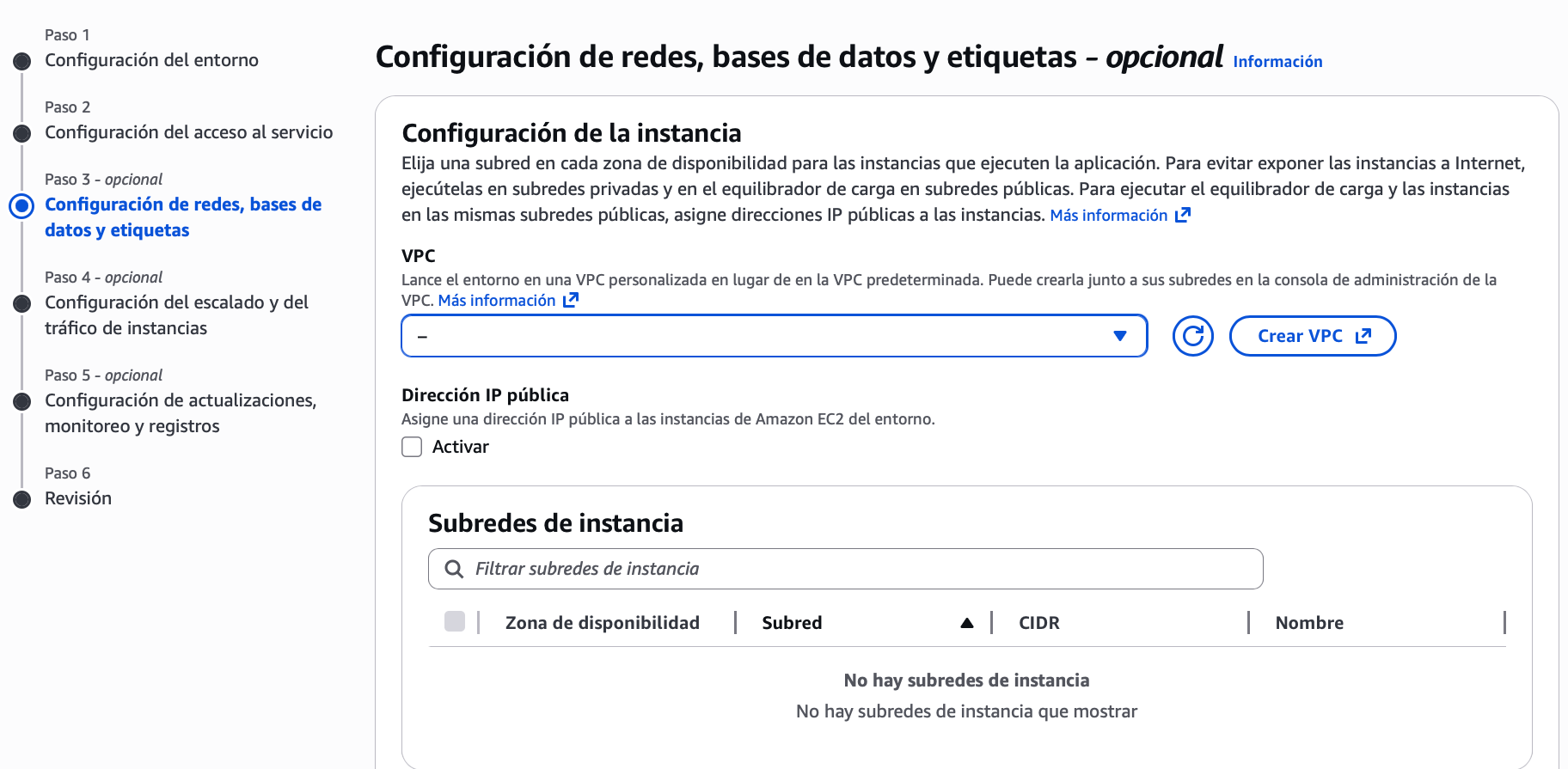Open the Información link beside the title

[x=1277, y=62]
